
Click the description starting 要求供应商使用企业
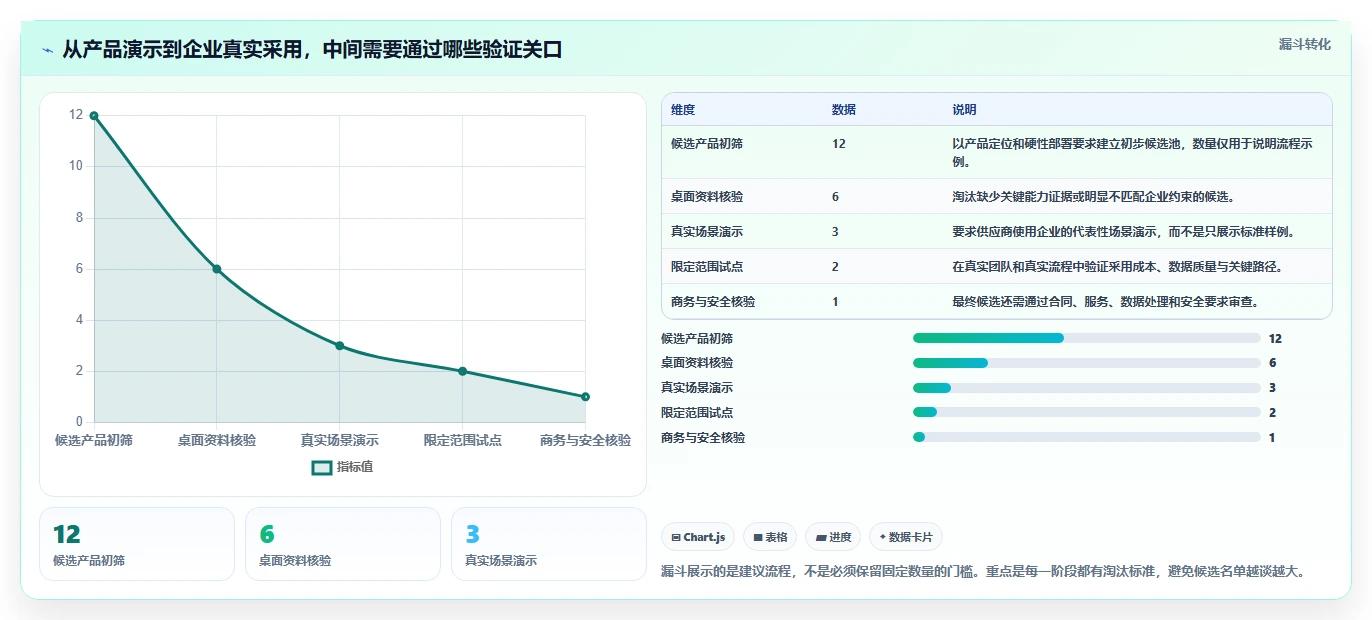coord(1124,232)
